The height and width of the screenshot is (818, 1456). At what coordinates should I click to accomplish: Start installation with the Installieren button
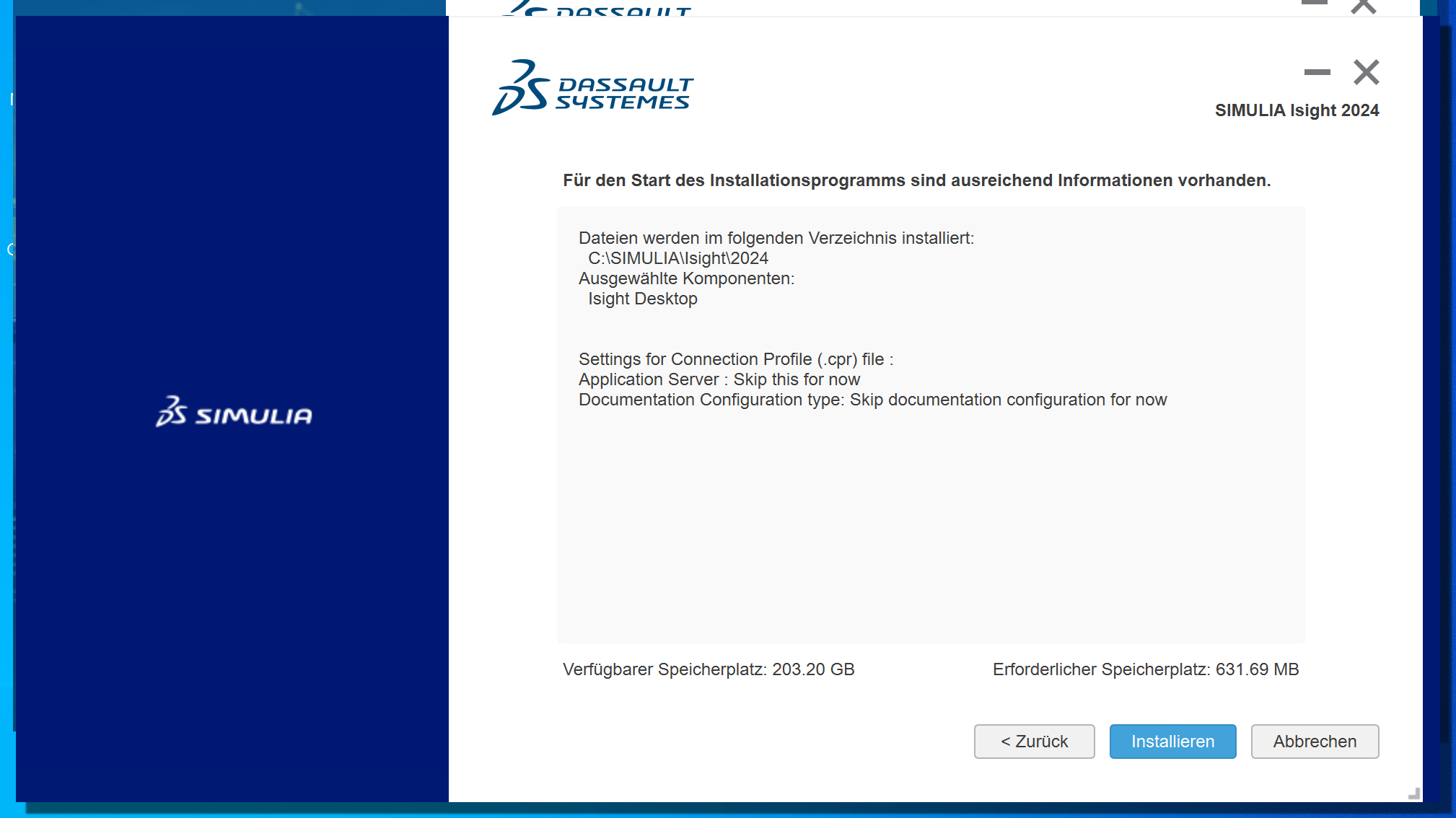[1172, 742]
